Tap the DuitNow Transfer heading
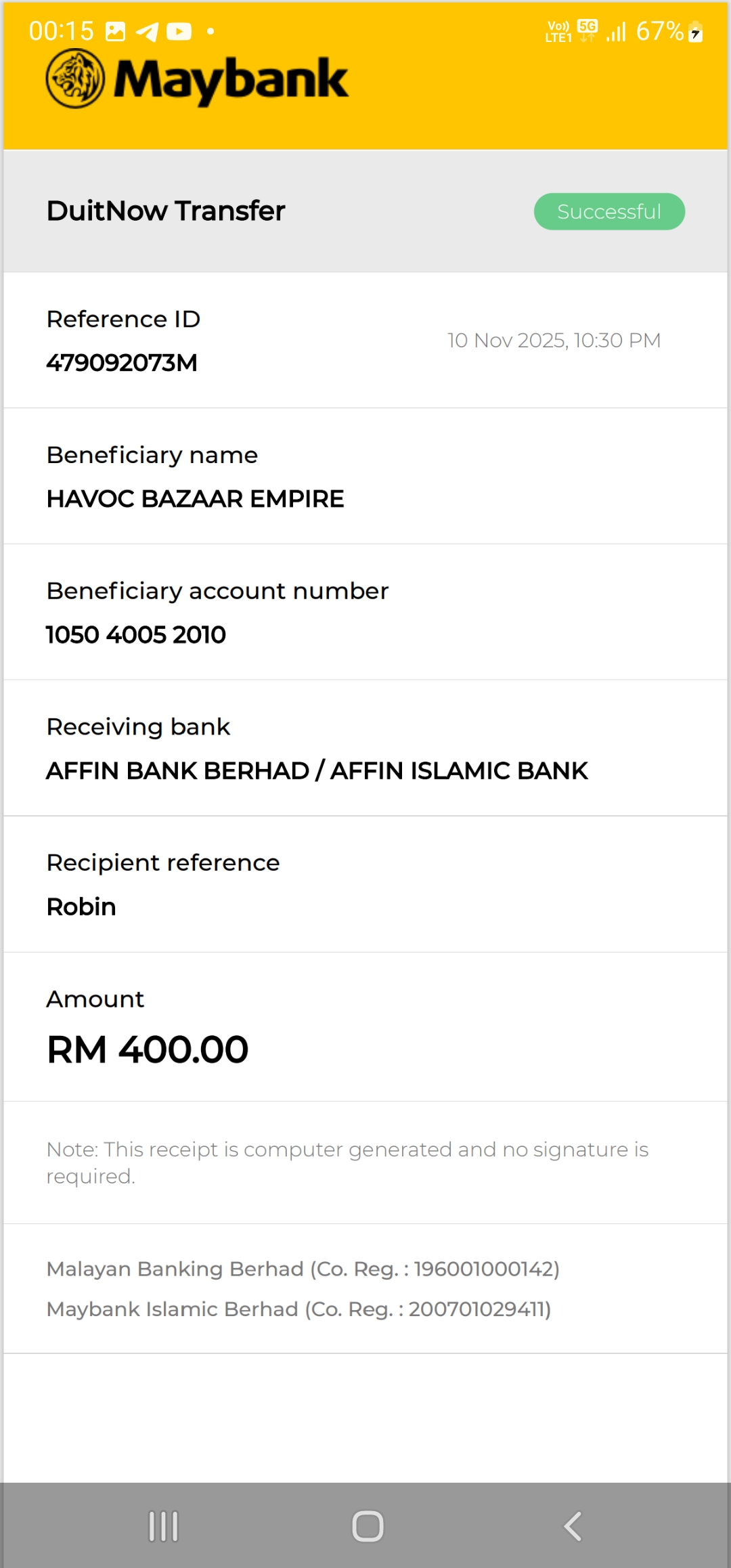The image size is (731, 1568). 166,211
